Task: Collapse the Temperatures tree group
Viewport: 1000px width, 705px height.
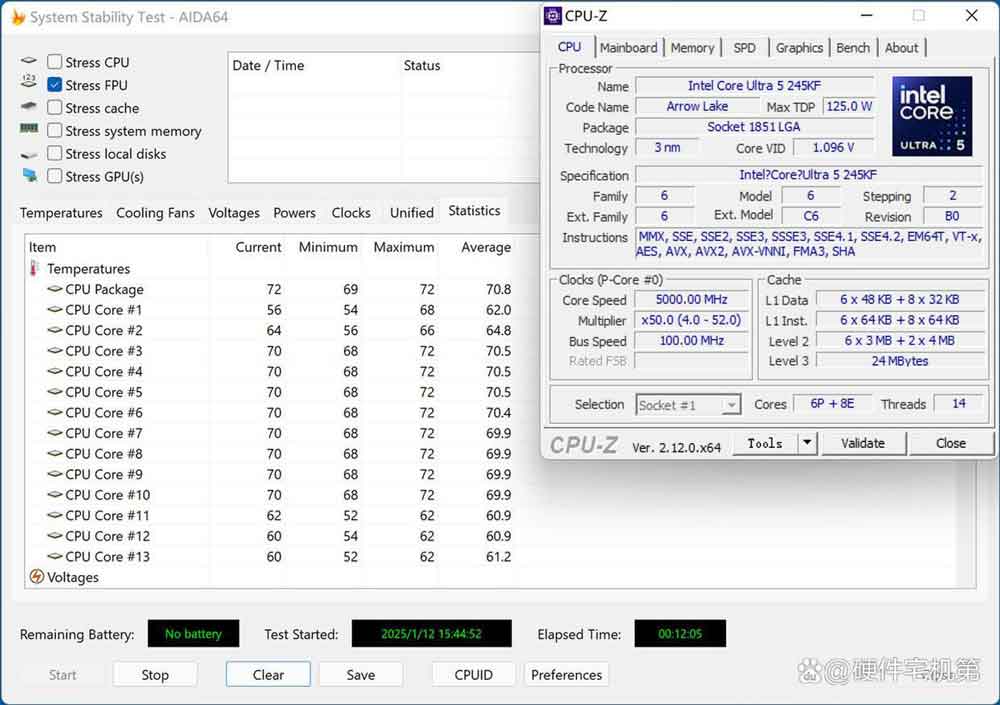Action: 88,269
